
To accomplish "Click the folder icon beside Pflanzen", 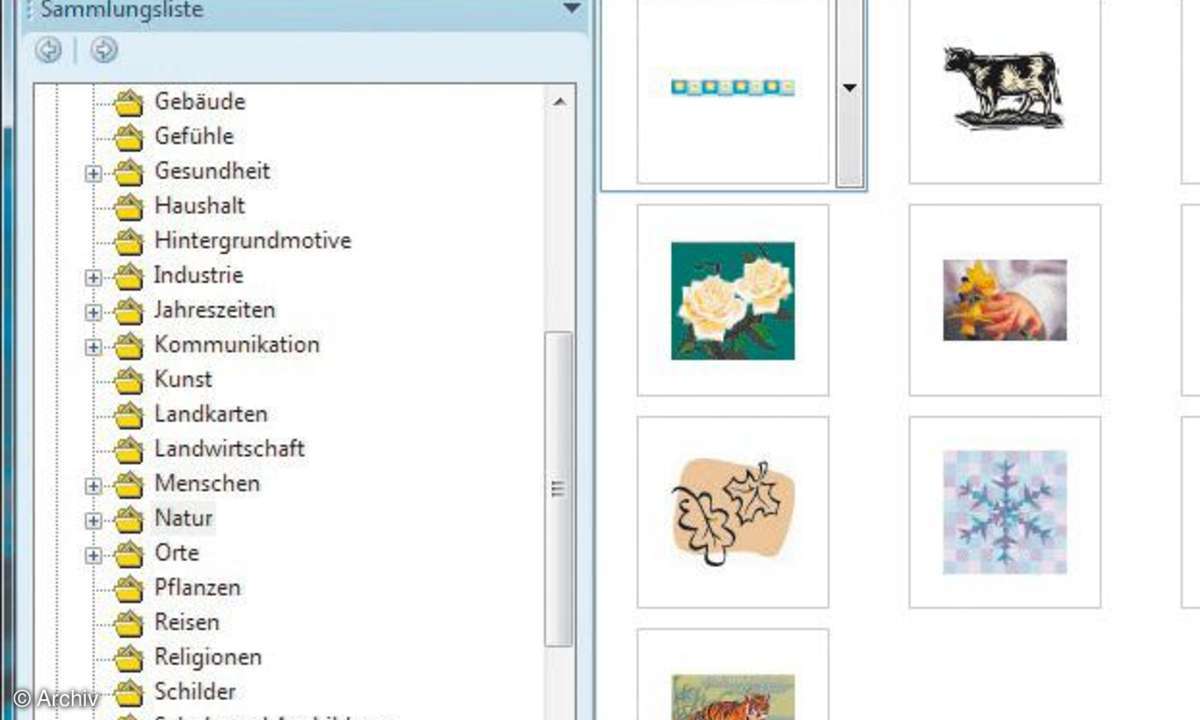I will (x=129, y=589).
